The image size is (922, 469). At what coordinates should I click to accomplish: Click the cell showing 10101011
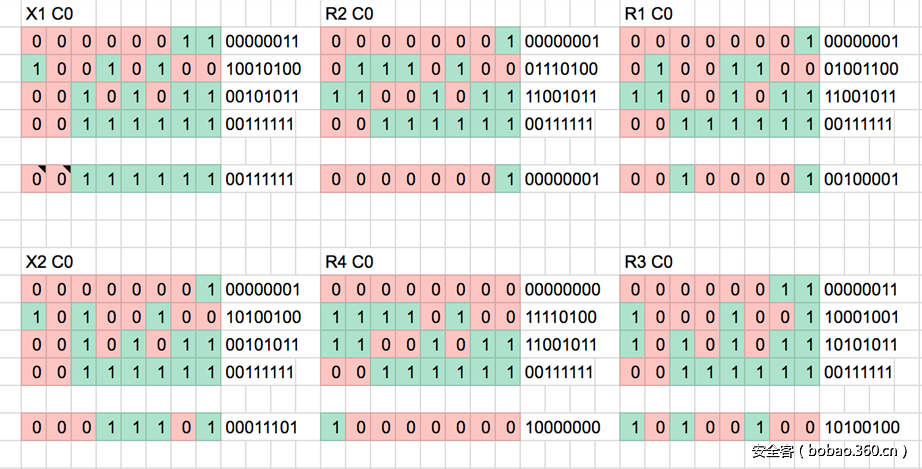click(861, 344)
